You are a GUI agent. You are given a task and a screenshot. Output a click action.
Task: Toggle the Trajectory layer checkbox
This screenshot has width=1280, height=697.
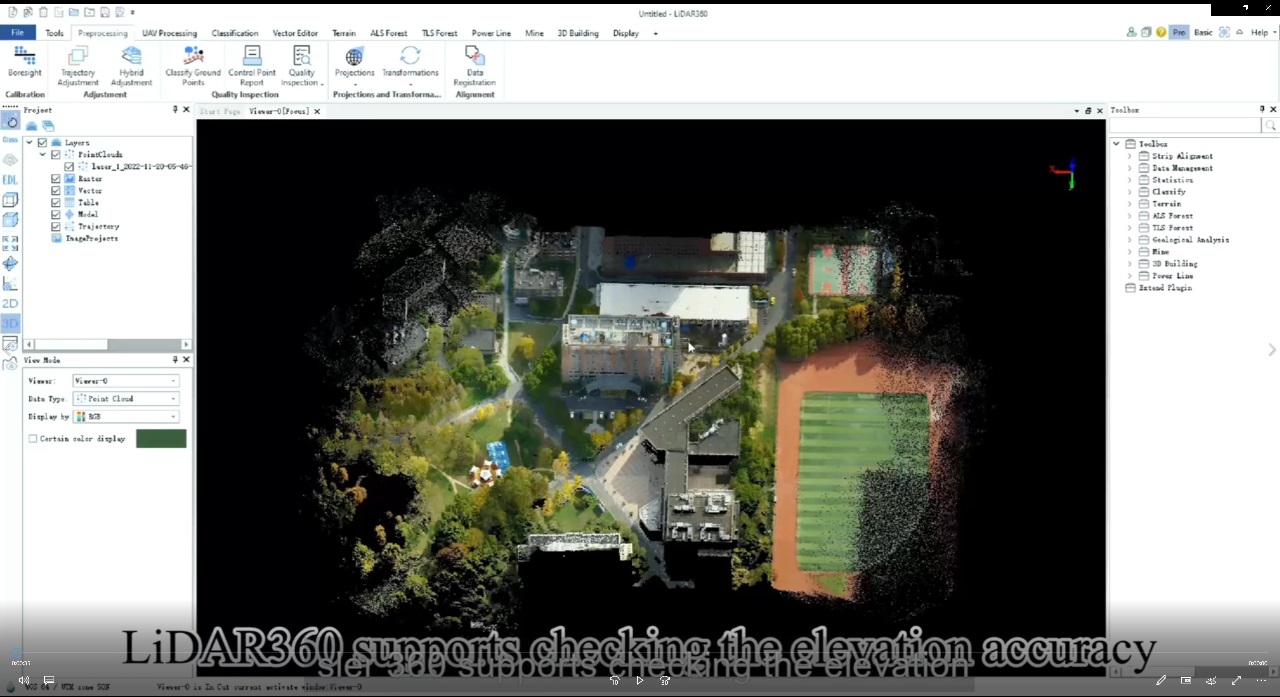pos(56,227)
